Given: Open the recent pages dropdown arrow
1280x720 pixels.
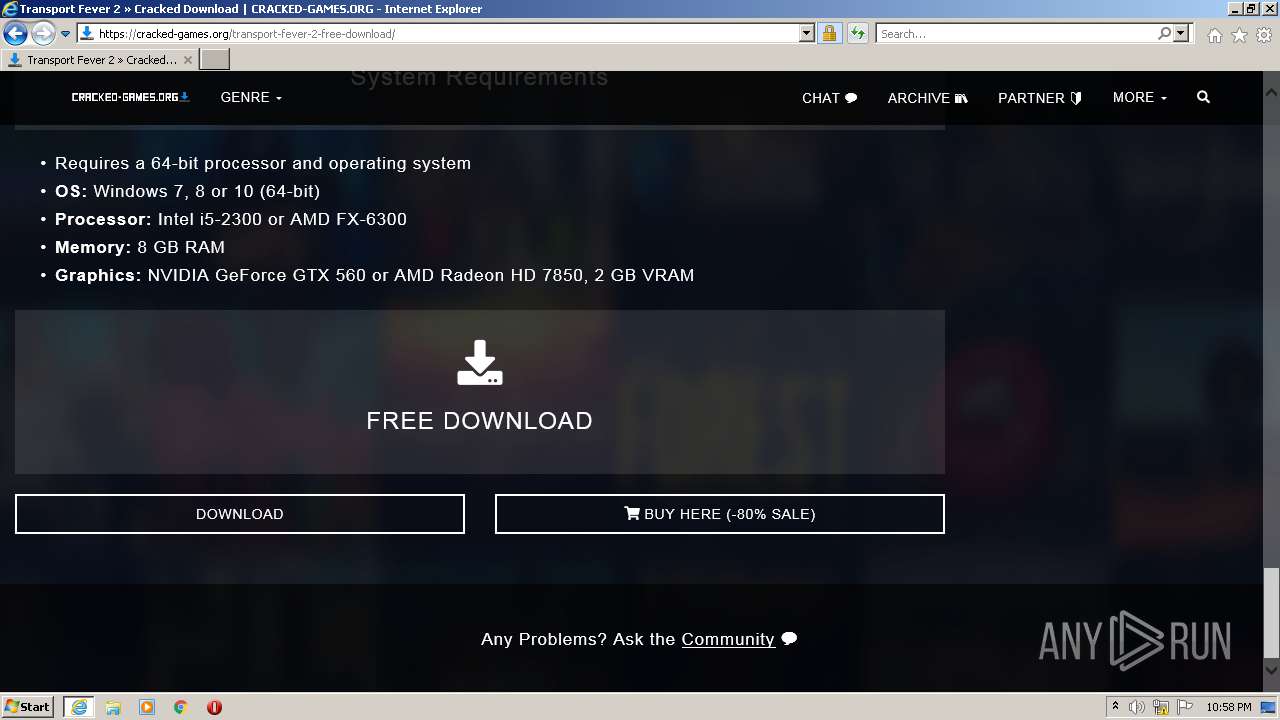Looking at the screenshot, I should (65, 34).
